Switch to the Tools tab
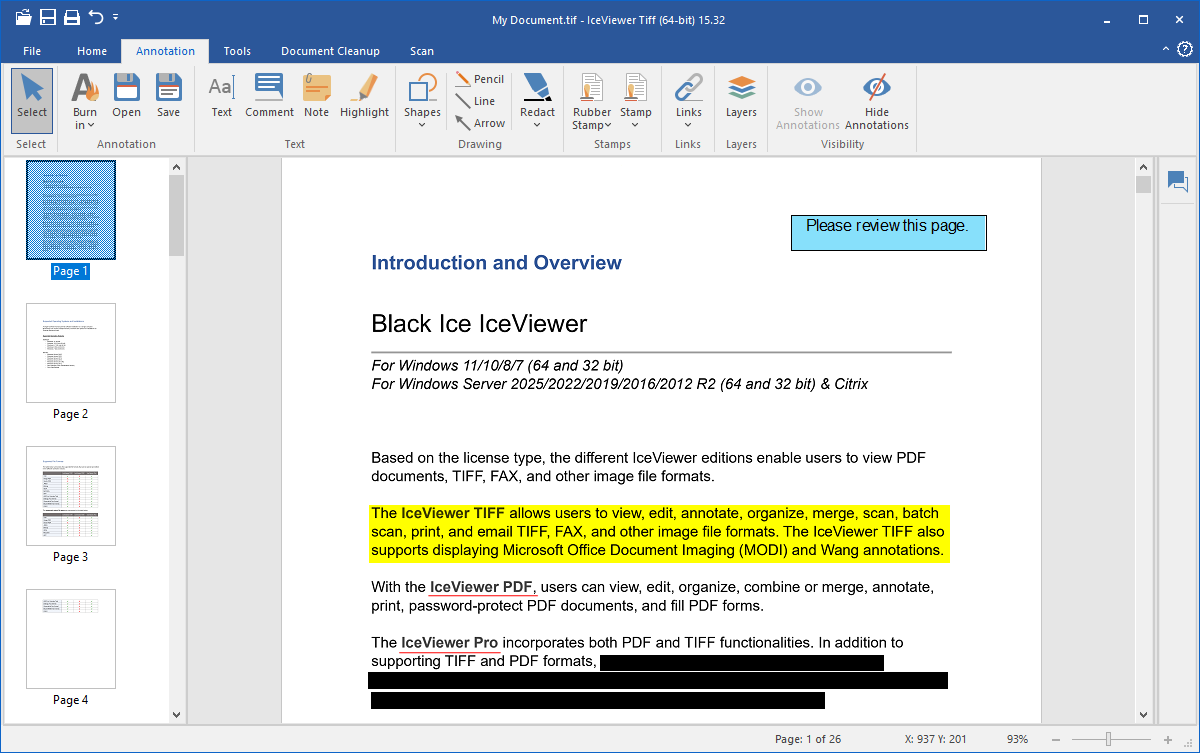The width and height of the screenshot is (1200, 753). pos(237,51)
